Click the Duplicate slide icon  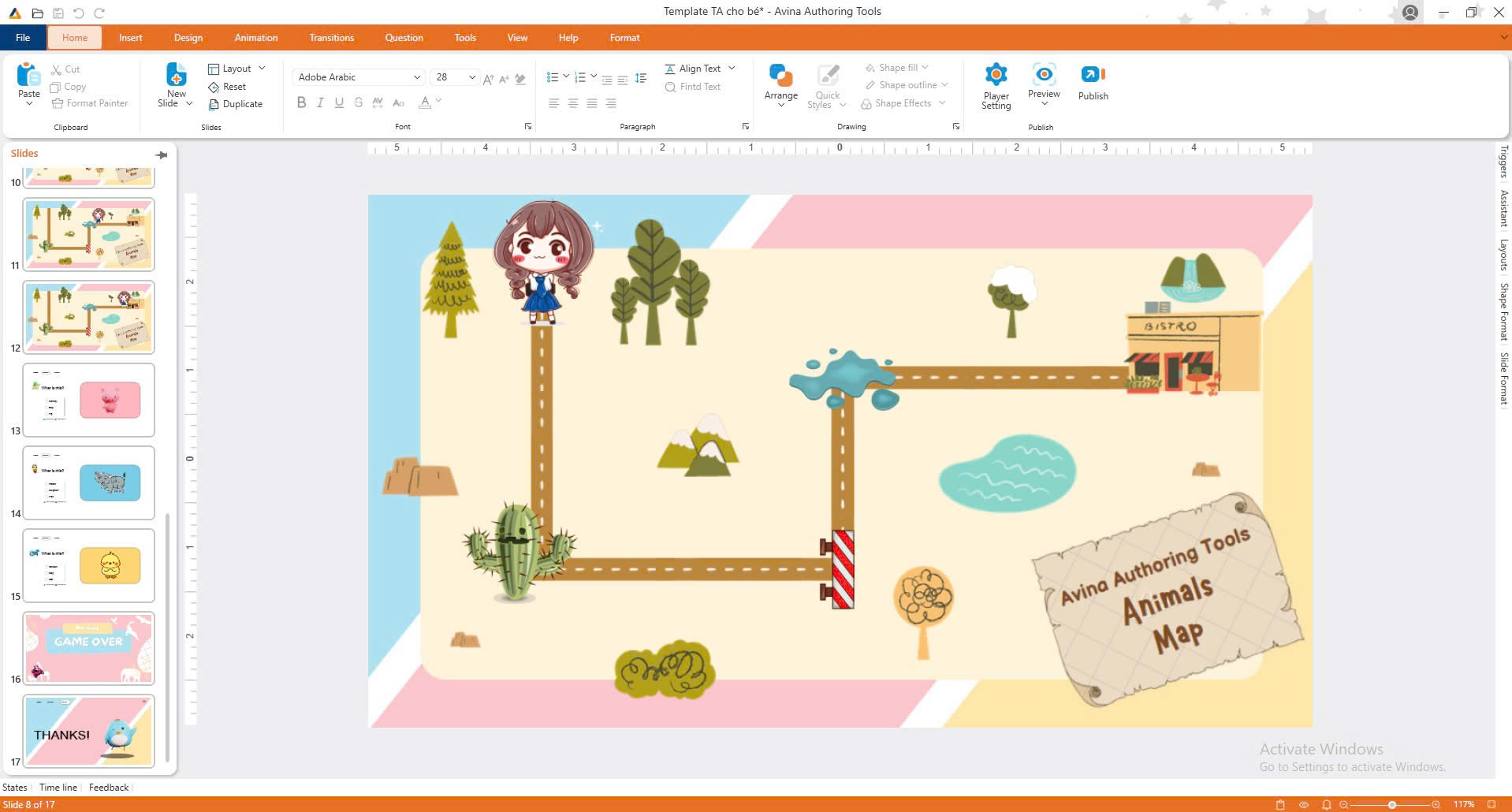point(214,104)
